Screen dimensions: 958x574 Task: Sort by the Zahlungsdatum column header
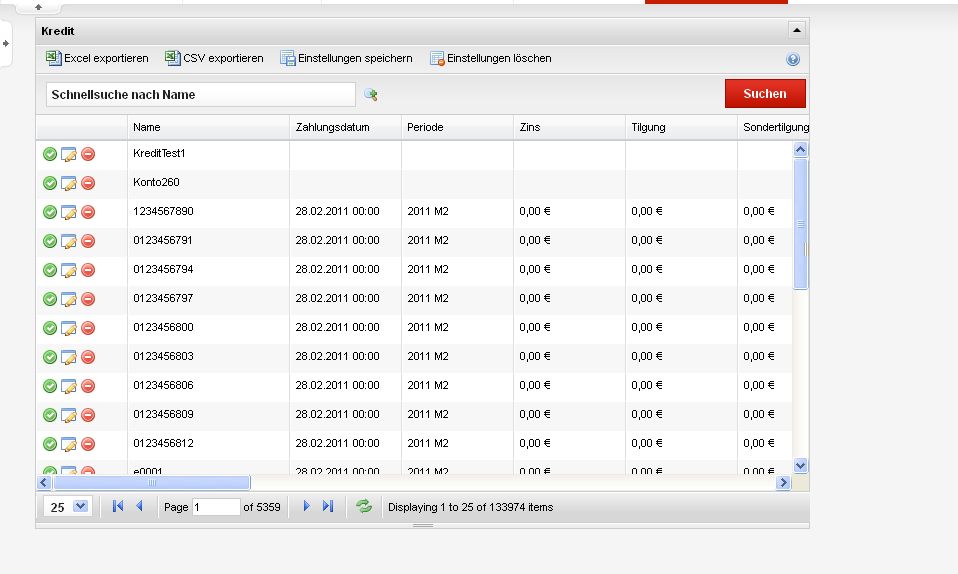(x=333, y=128)
